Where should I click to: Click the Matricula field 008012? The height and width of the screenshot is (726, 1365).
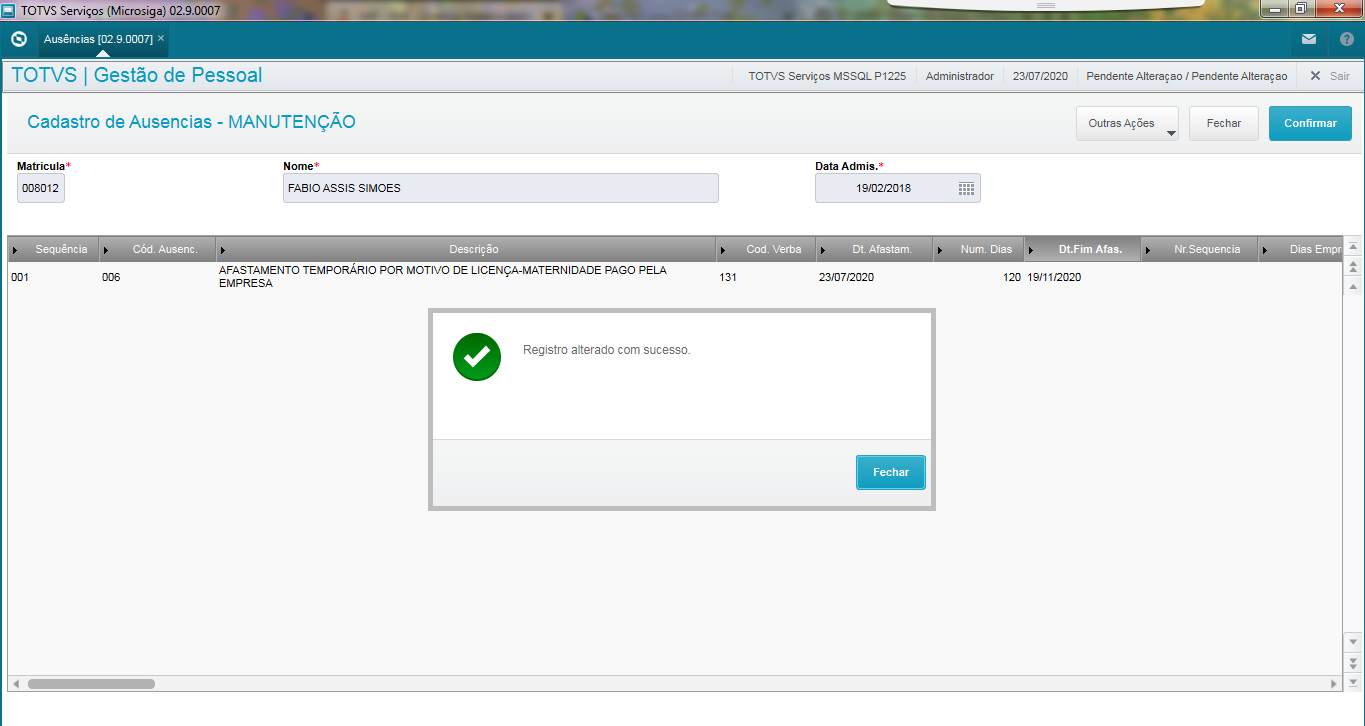tap(41, 188)
